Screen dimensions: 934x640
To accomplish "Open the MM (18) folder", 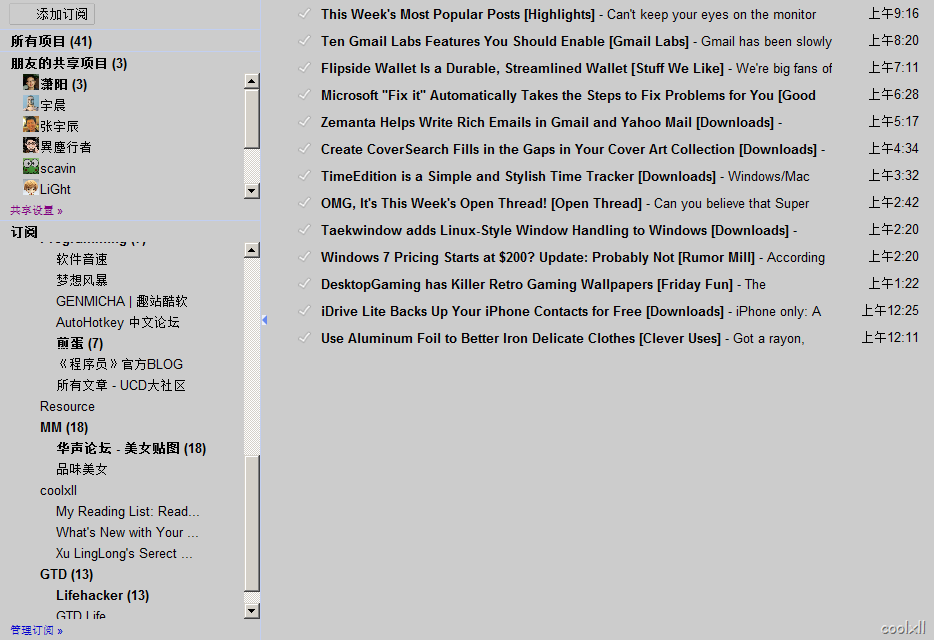I will coord(64,427).
